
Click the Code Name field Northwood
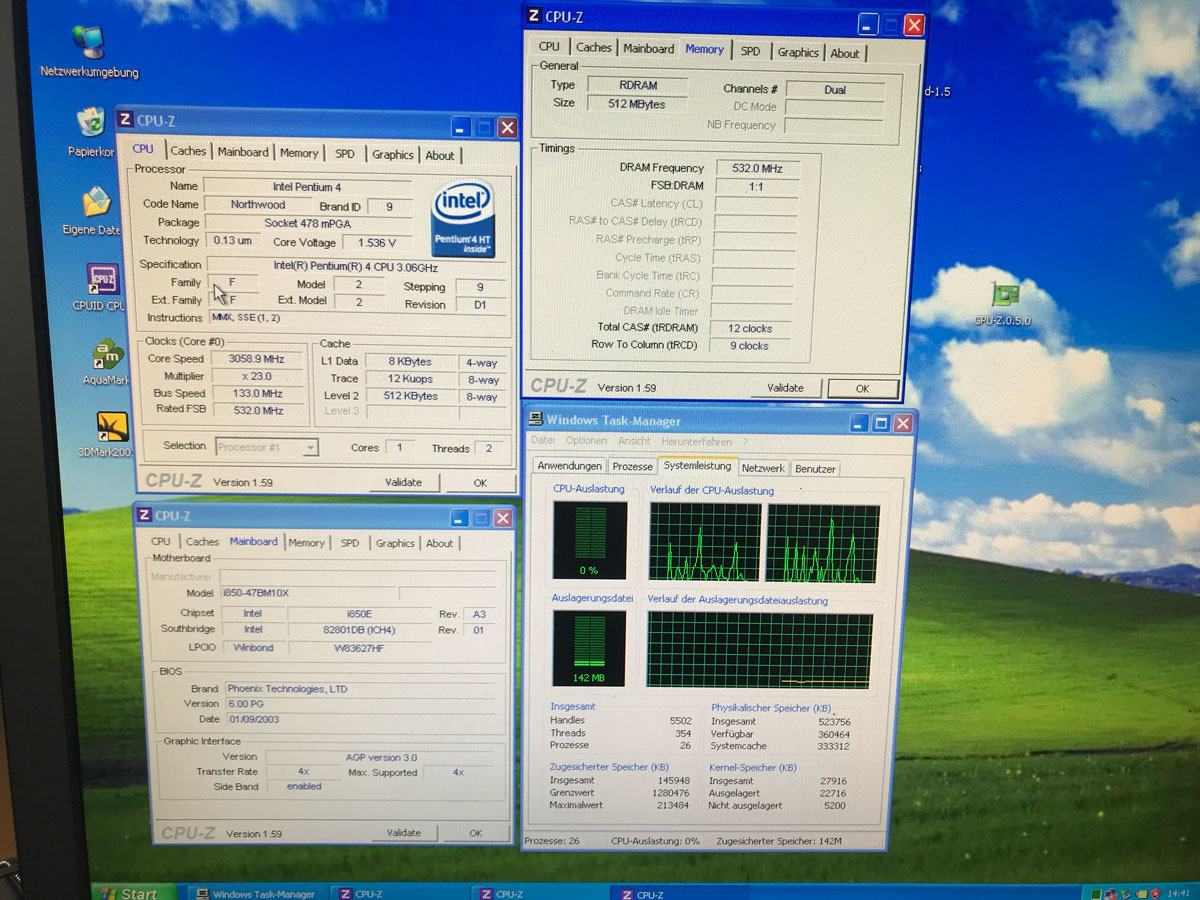[258, 204]
